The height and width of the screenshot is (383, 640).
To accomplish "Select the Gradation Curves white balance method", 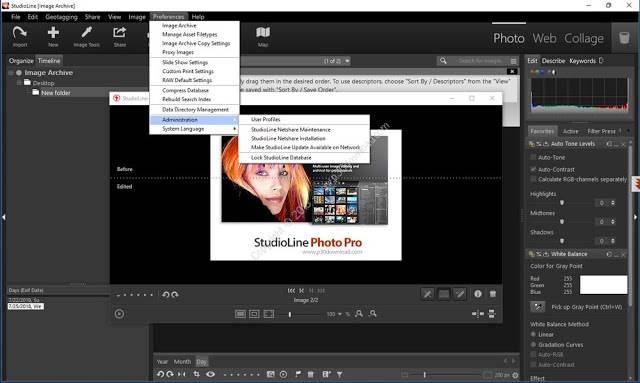I will click(533, 345).
